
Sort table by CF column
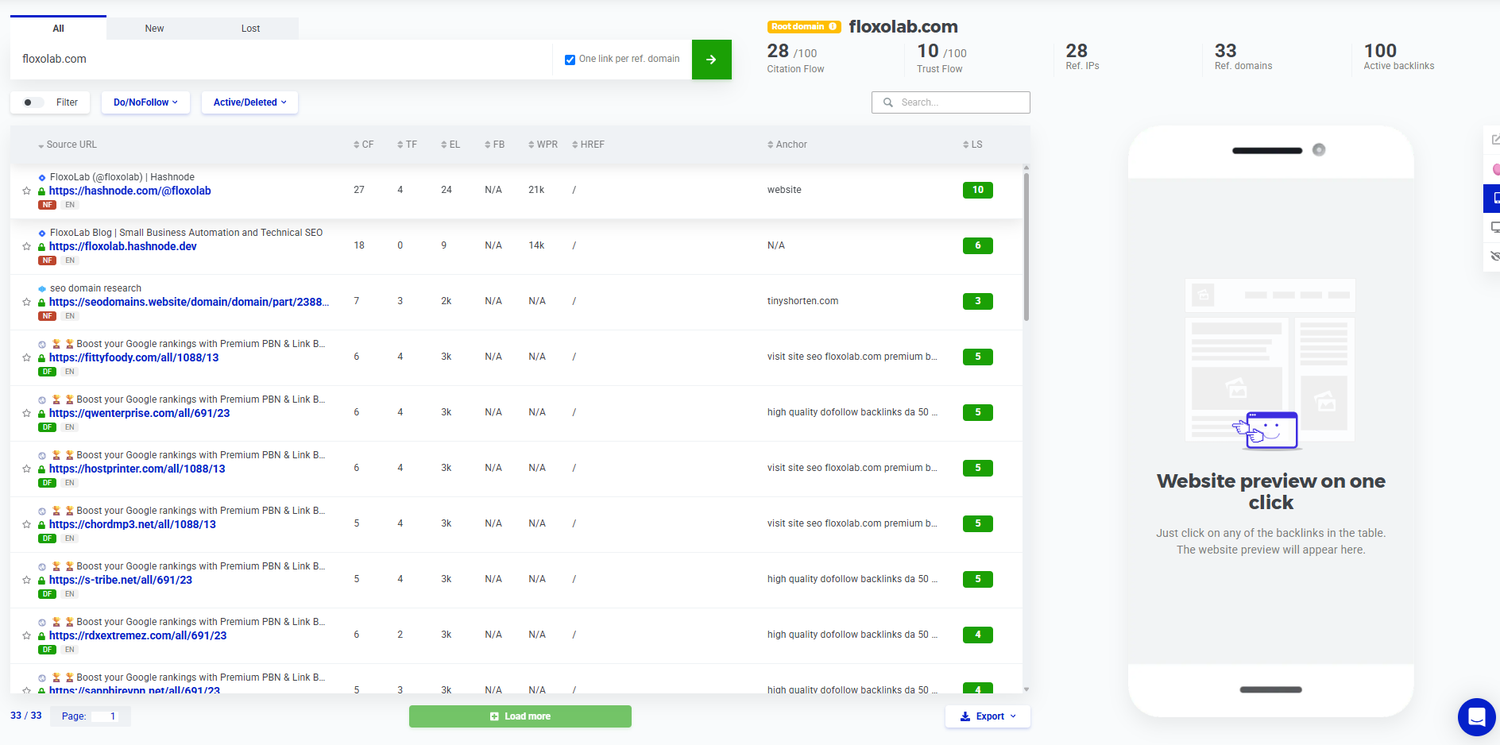pos(364,145)
